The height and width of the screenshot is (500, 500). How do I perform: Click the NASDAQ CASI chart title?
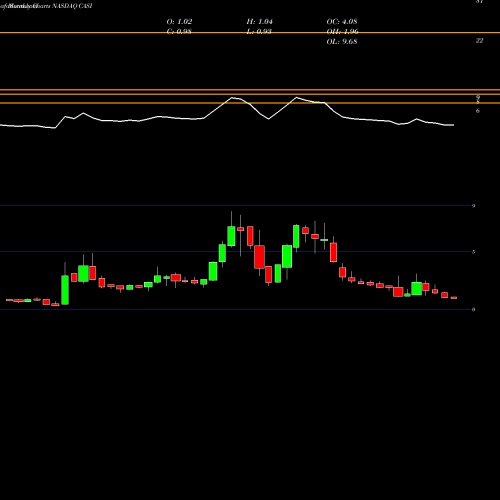pyautogui.click(x=72, y=6)
